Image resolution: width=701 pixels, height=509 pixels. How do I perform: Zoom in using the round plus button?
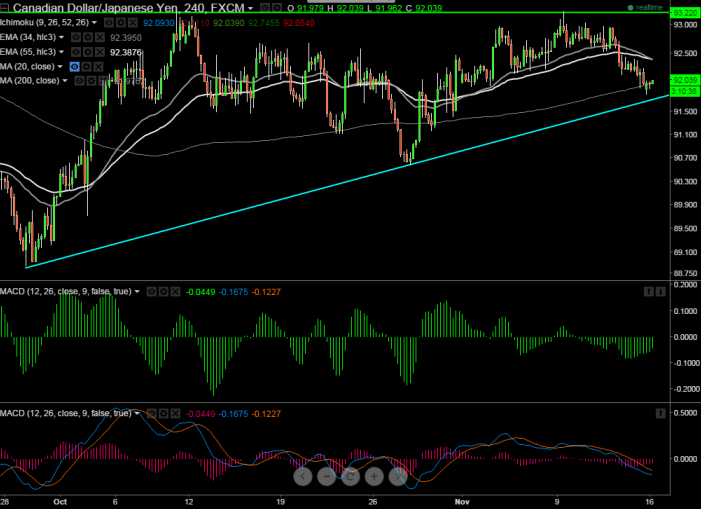coord(374,477)
